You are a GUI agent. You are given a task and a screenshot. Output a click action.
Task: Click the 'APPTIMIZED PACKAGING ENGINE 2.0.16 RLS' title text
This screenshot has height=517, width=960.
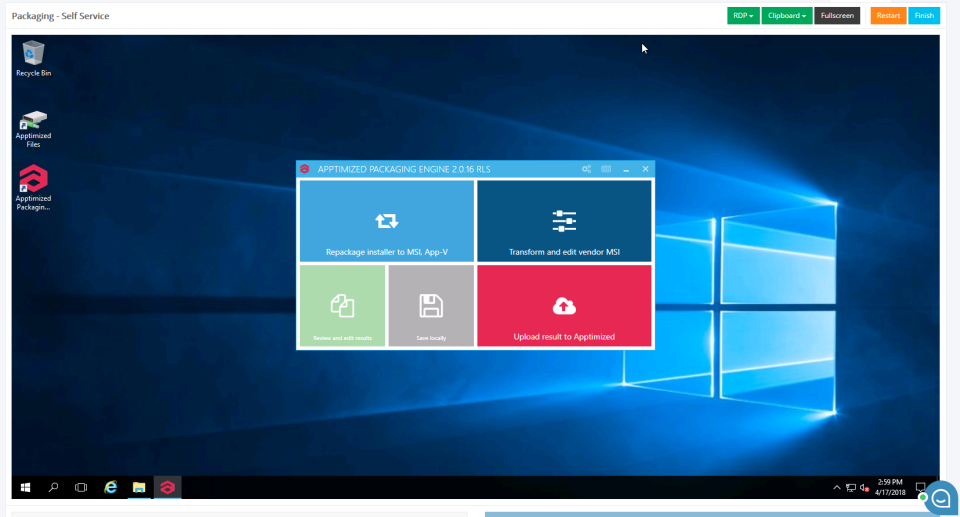click(x=404, y=169)
